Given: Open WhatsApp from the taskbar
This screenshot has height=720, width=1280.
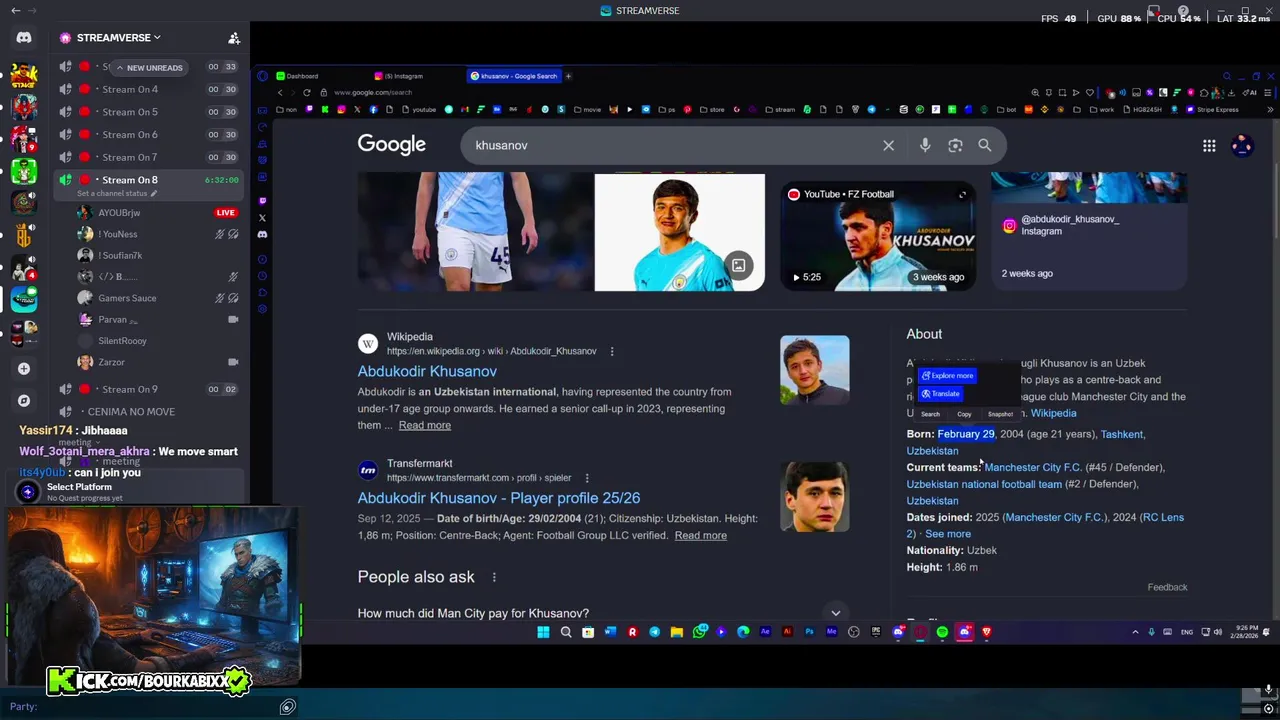Looking at the screenshot, I should click(x=699, y=632).
